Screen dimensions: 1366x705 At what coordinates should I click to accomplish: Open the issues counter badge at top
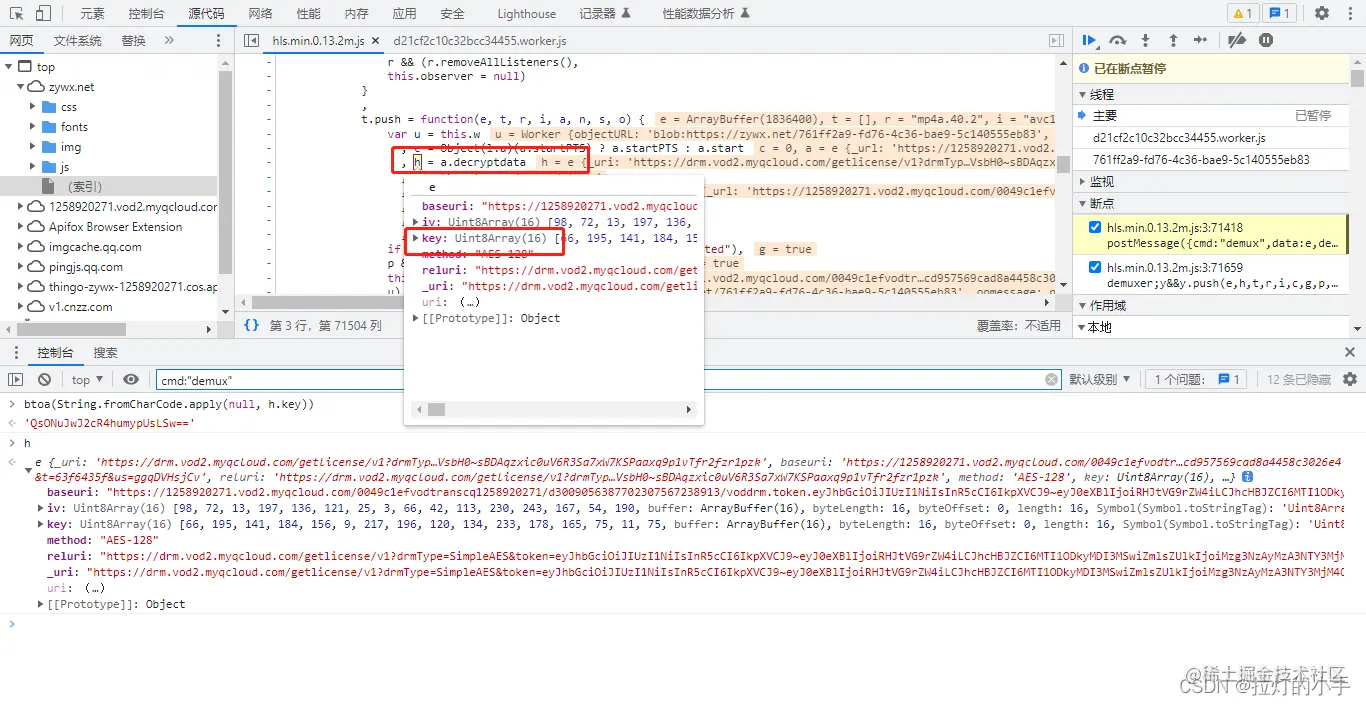point(1279,13)
